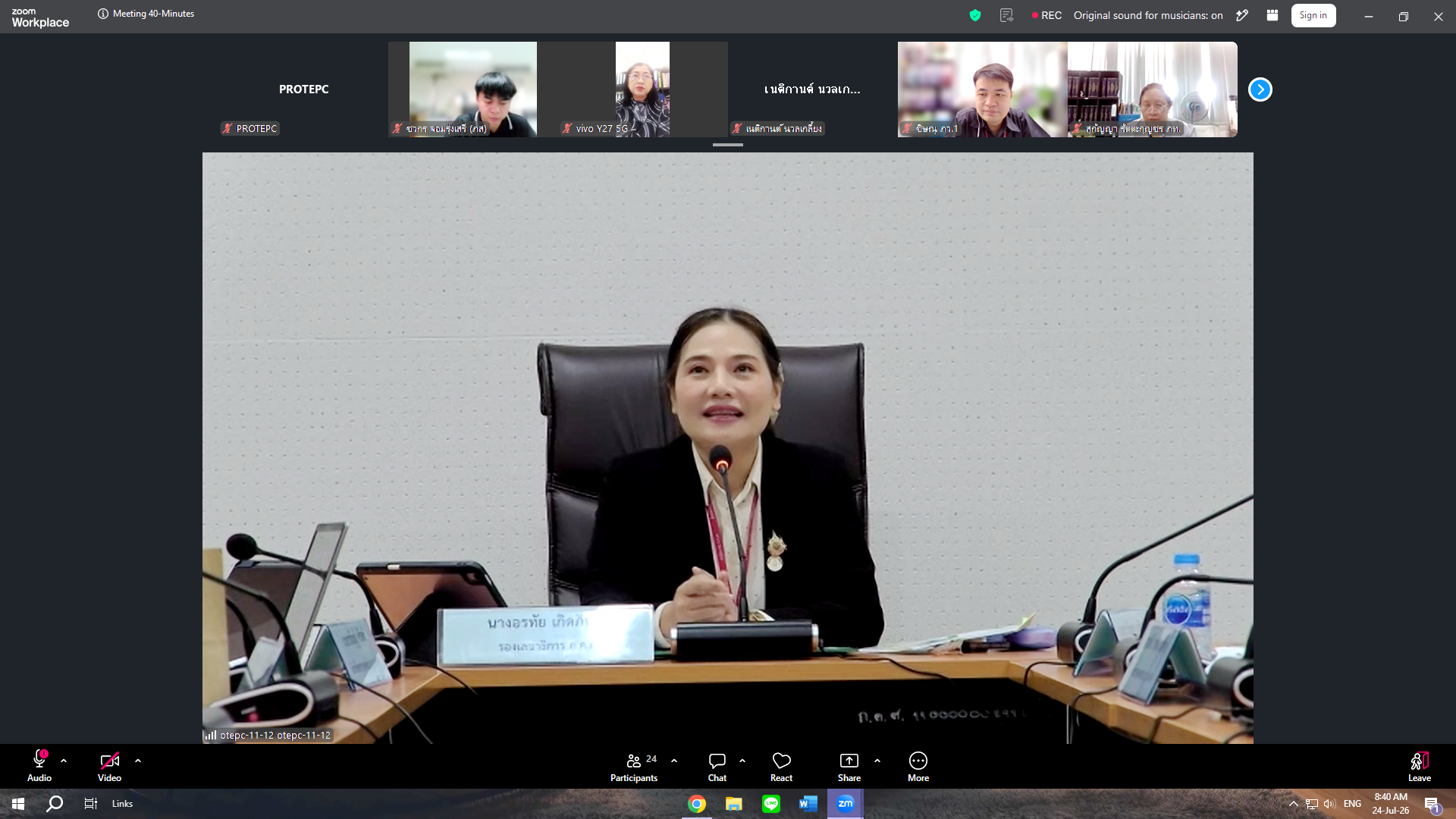Toggle the Video camera on
The height and width of the screenshot is (819, 1456).
pyautogui.click(x=109, y=766)
